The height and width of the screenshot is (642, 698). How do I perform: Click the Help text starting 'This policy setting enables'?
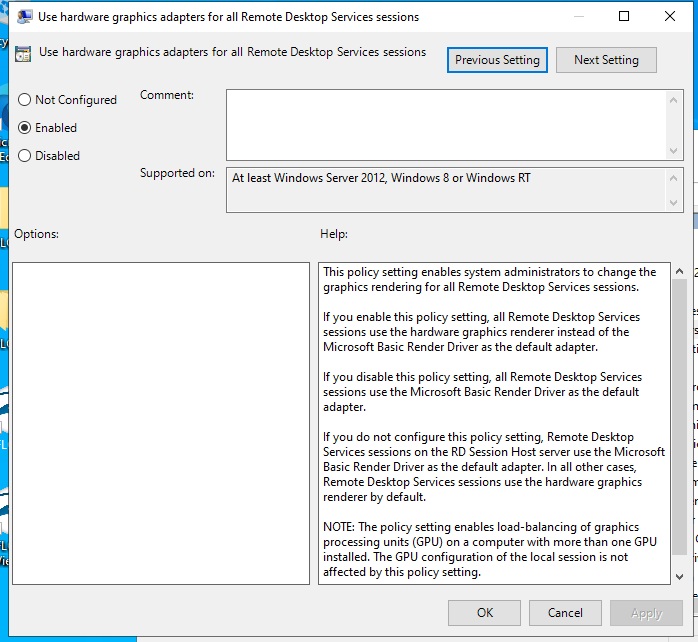490,279
